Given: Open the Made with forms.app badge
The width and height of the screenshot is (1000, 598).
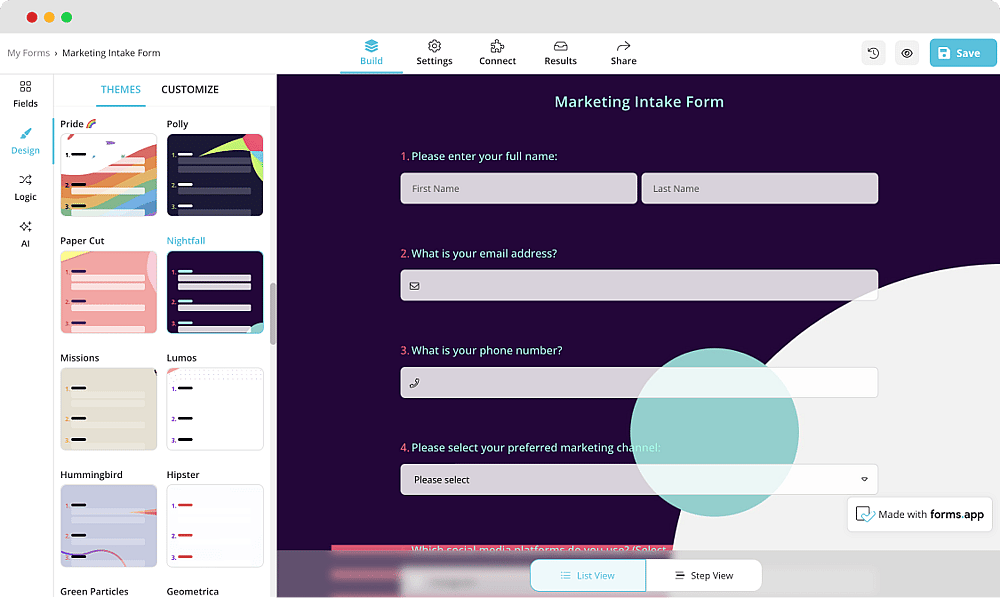Looking at the screenshot, I should click(920, 514).
